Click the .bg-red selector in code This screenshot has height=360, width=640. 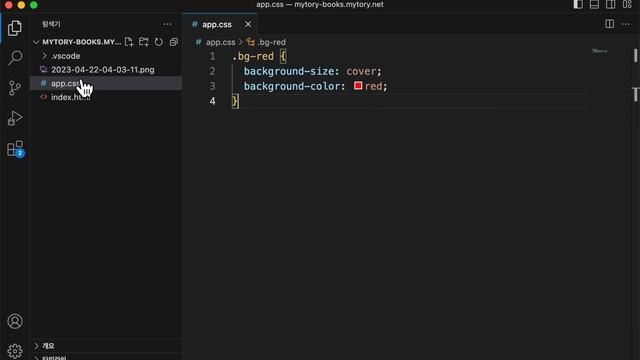(x=253, y=56)
